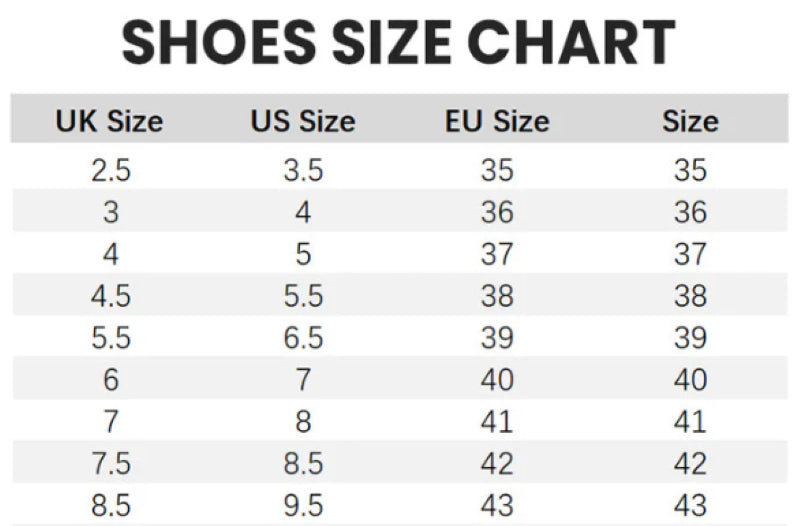
Task: Click the 42 value in last Size column
Action: point(690,463)
